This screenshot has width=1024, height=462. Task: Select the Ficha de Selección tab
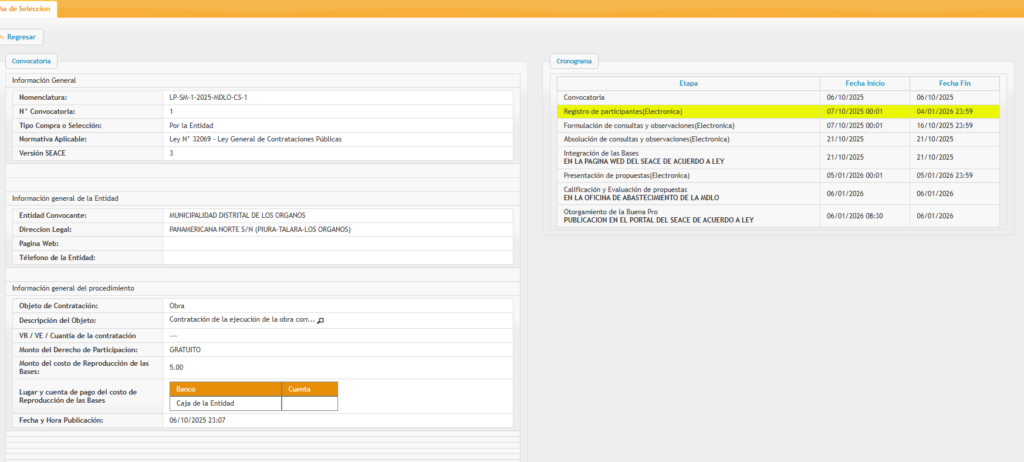point(27,8)
